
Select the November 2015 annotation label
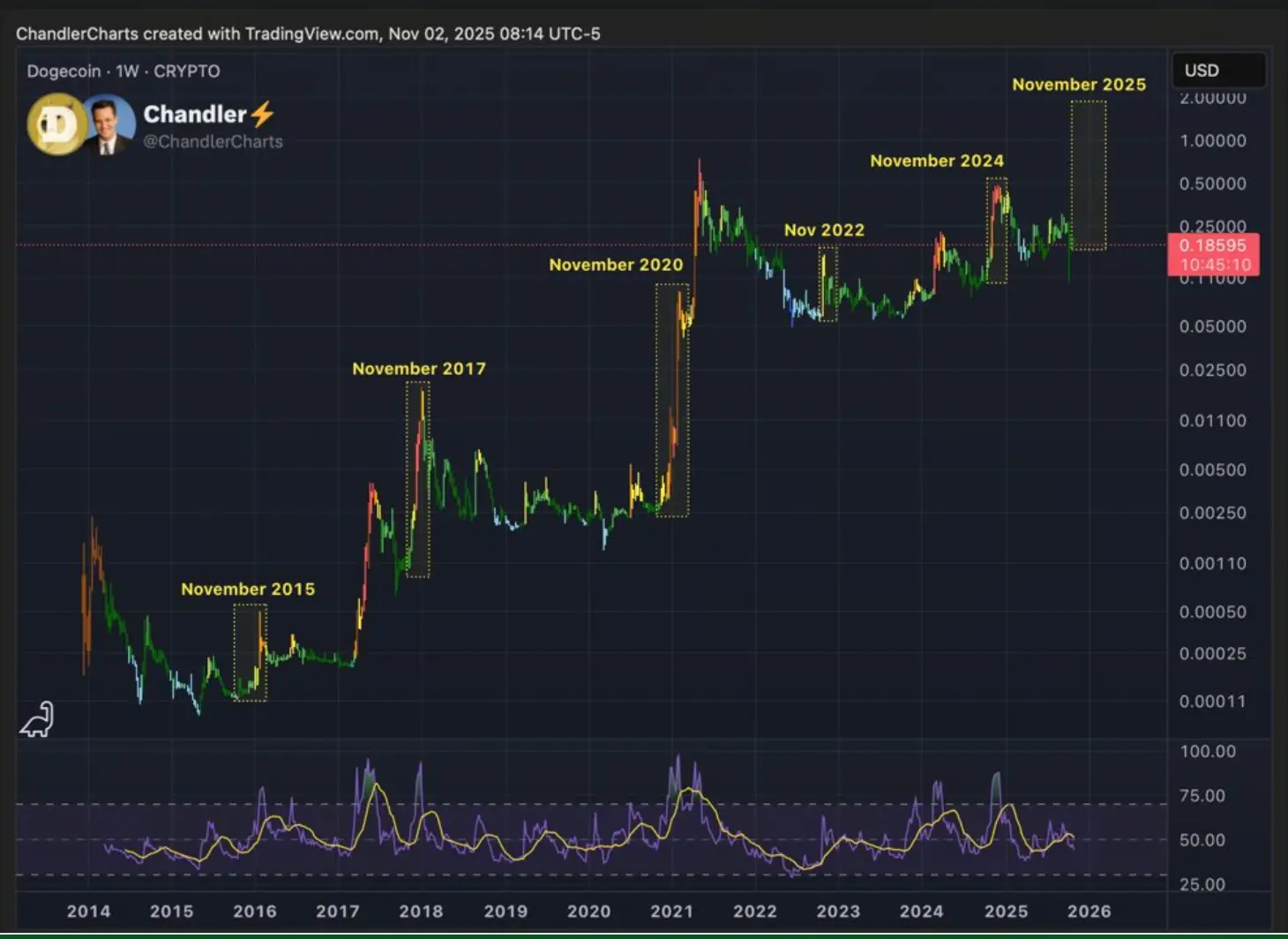(248, 589)
